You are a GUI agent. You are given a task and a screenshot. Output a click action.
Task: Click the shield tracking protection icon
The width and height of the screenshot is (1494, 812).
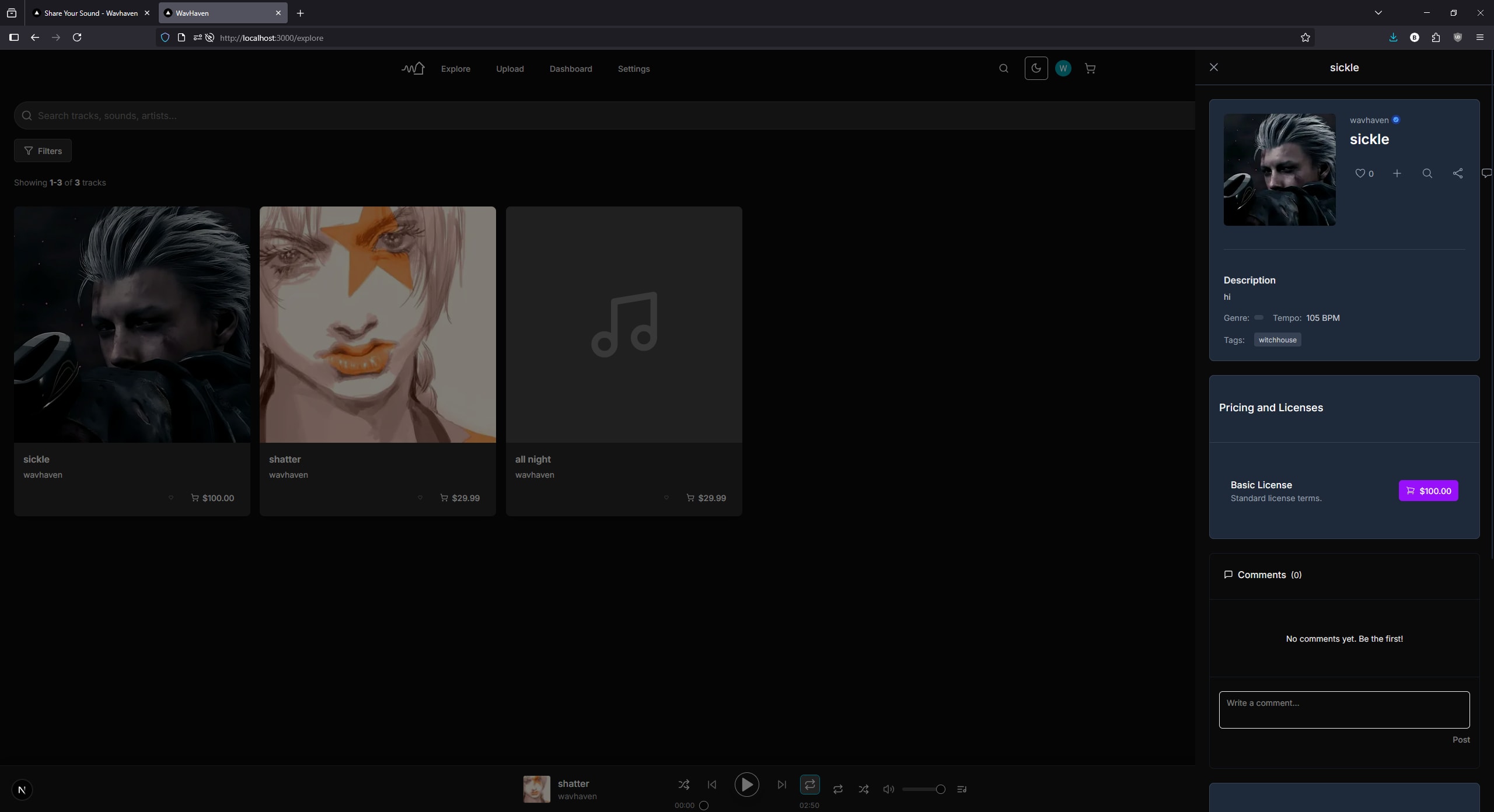click(165, 37)
